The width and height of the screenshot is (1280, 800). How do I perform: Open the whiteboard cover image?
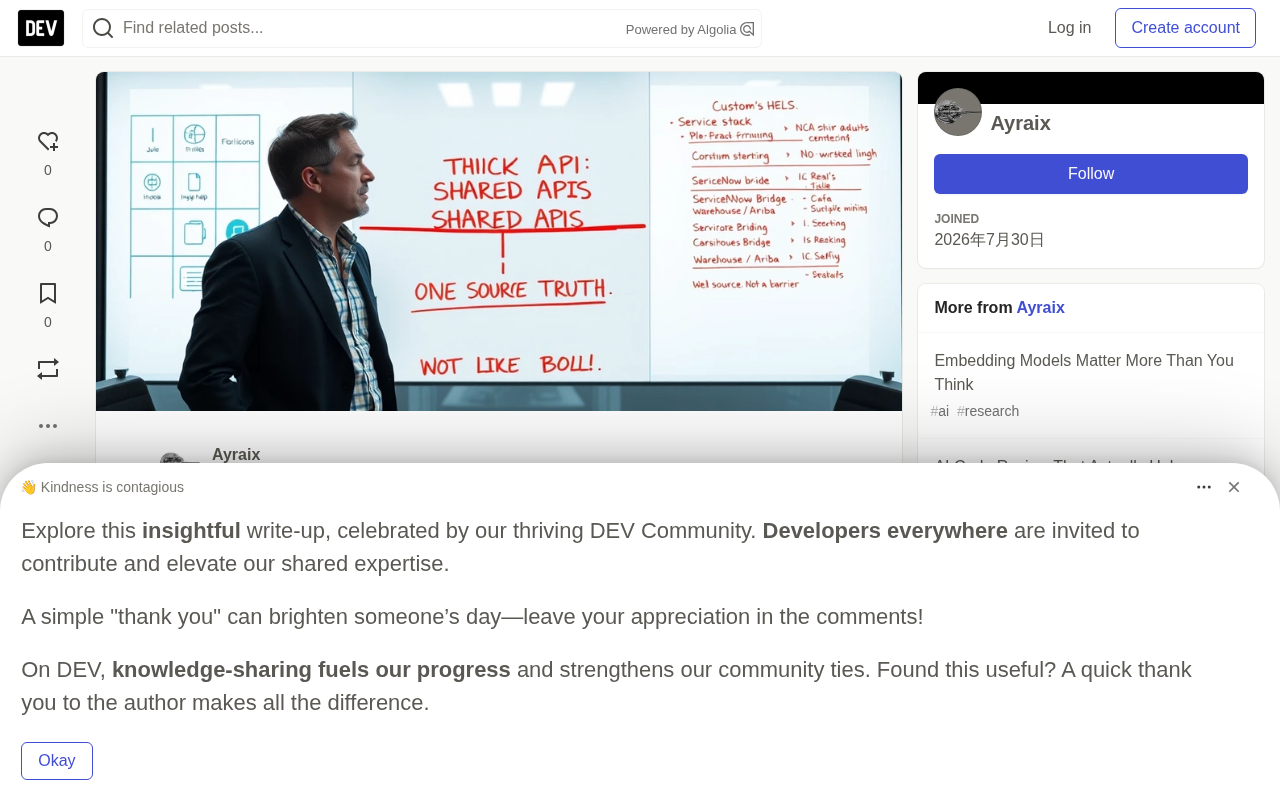click(x=499, y=241)
